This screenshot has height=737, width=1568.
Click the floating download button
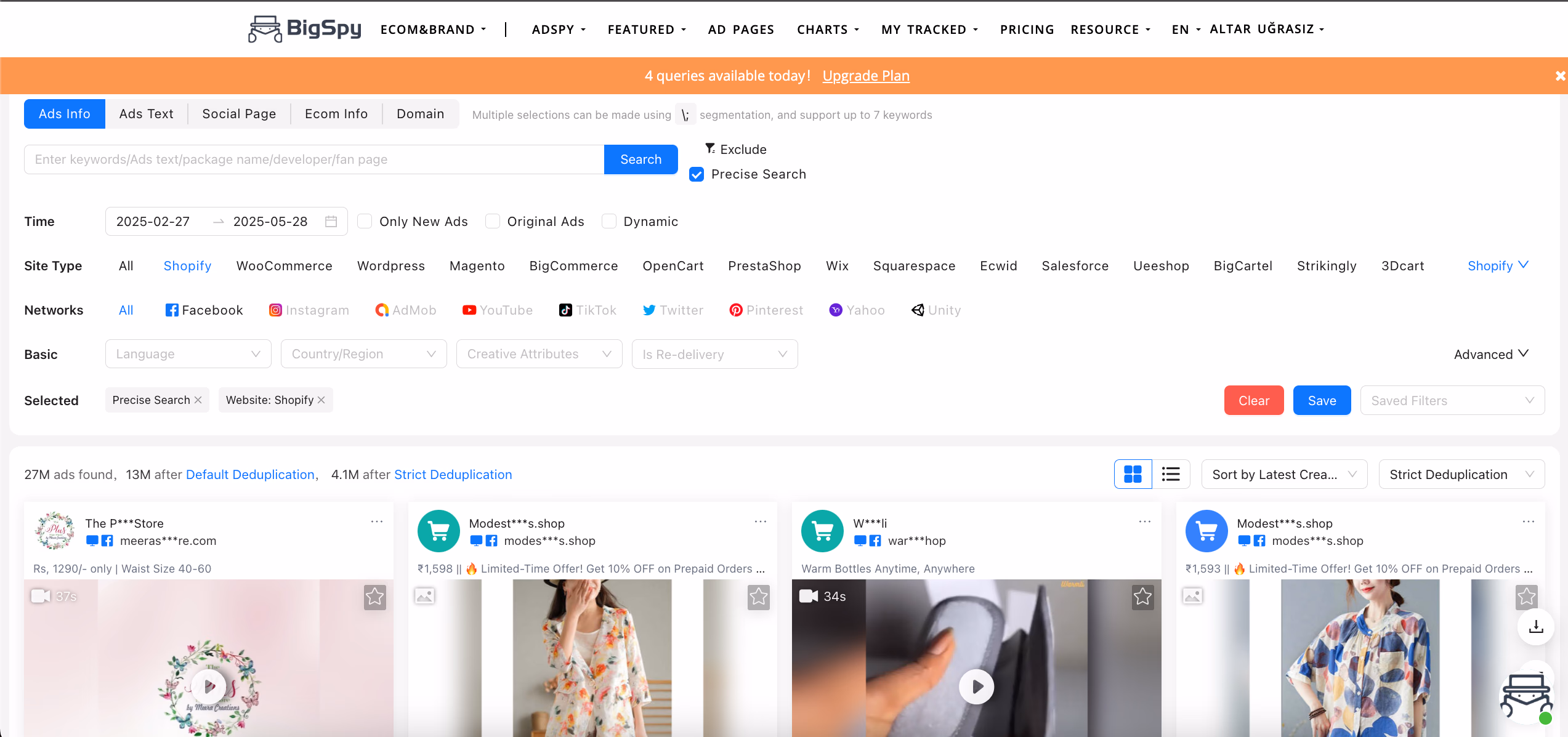coord(1536,627)
